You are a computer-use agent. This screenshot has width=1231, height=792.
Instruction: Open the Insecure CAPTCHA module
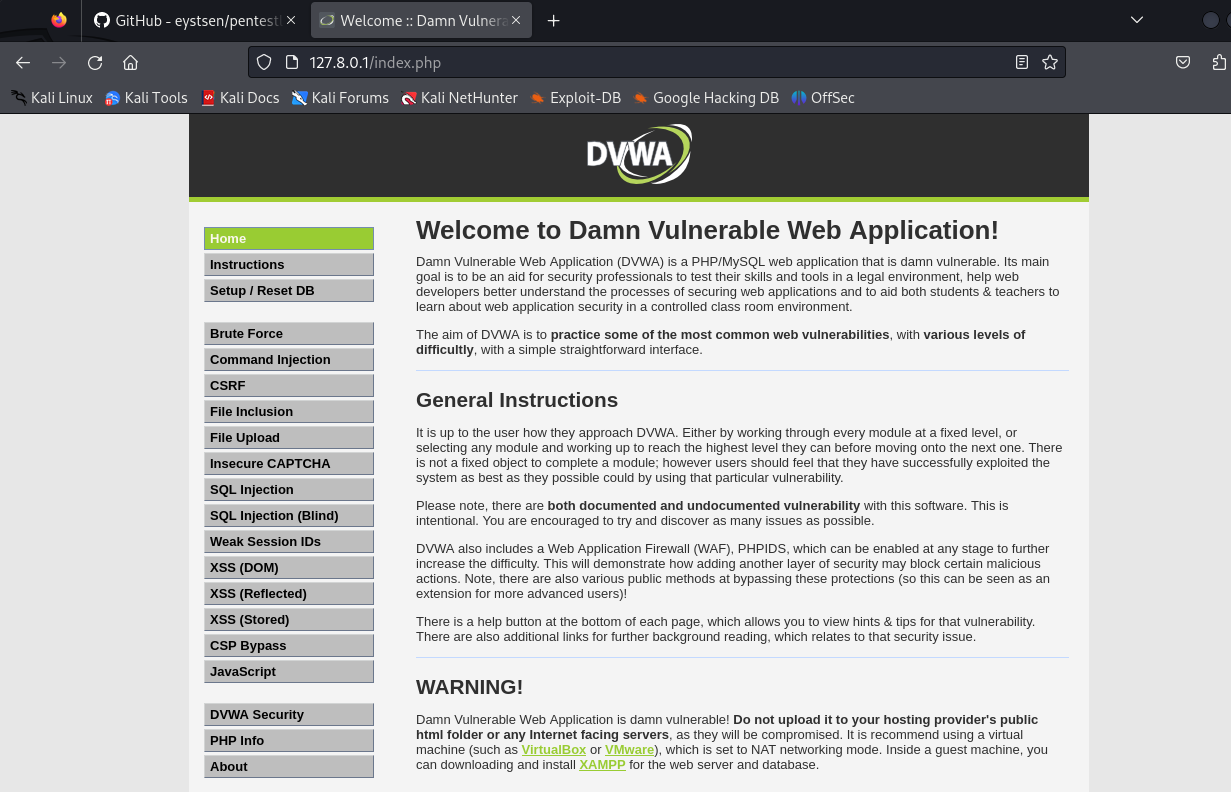(x=289, y=464)
